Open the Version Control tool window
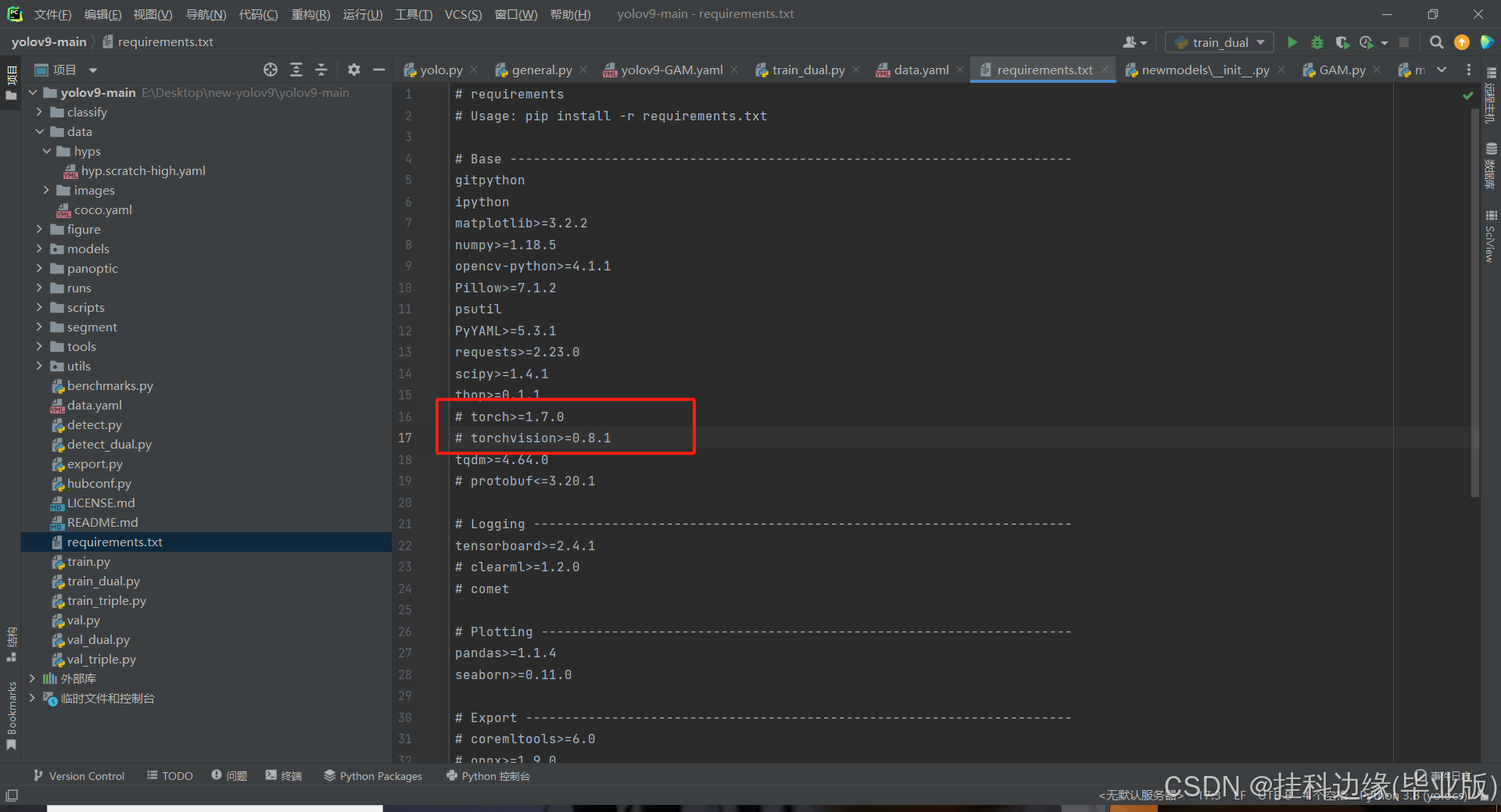The image size is (1501, 812). [79, 776]
